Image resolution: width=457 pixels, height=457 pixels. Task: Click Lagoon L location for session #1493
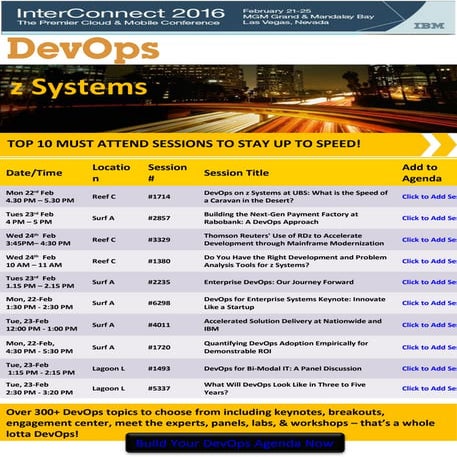coord(108,369)
